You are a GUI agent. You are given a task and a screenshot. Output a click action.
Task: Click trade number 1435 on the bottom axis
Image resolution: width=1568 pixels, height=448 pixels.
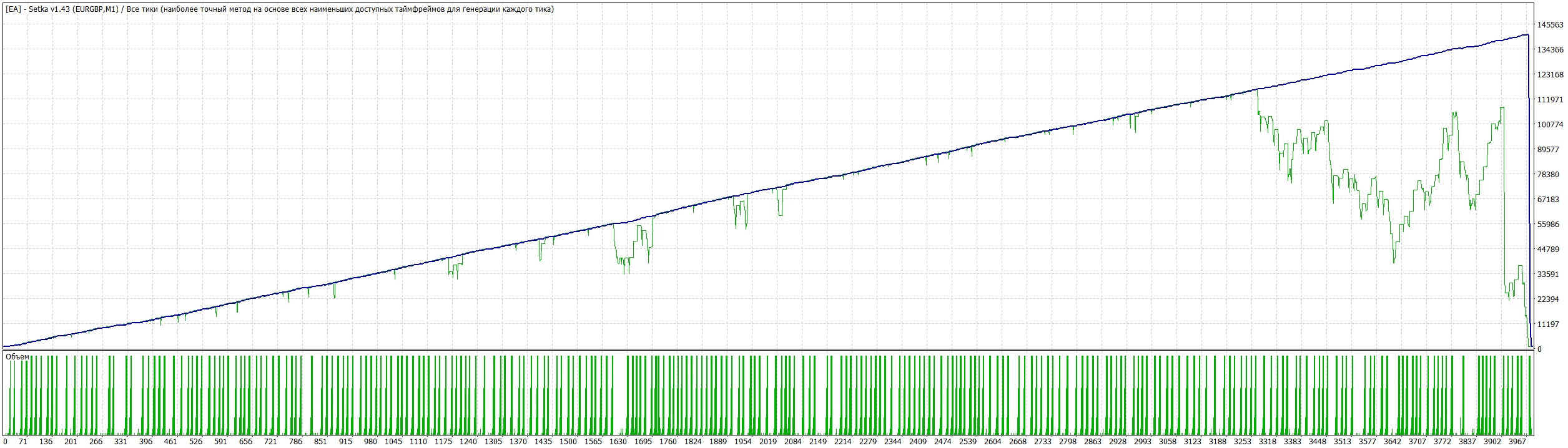point(543,442)
